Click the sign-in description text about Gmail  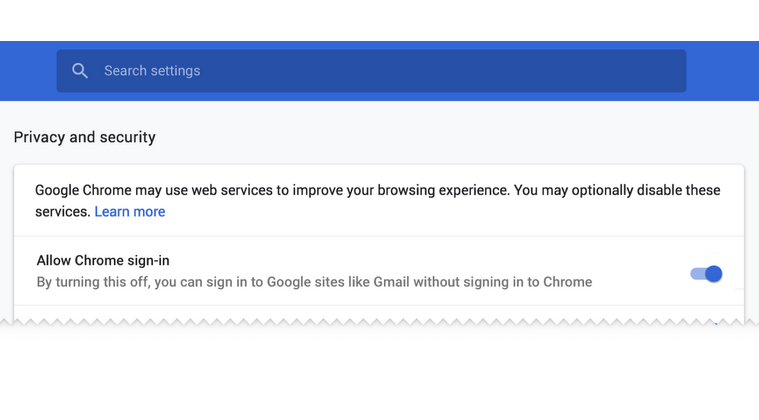(314, 282)
